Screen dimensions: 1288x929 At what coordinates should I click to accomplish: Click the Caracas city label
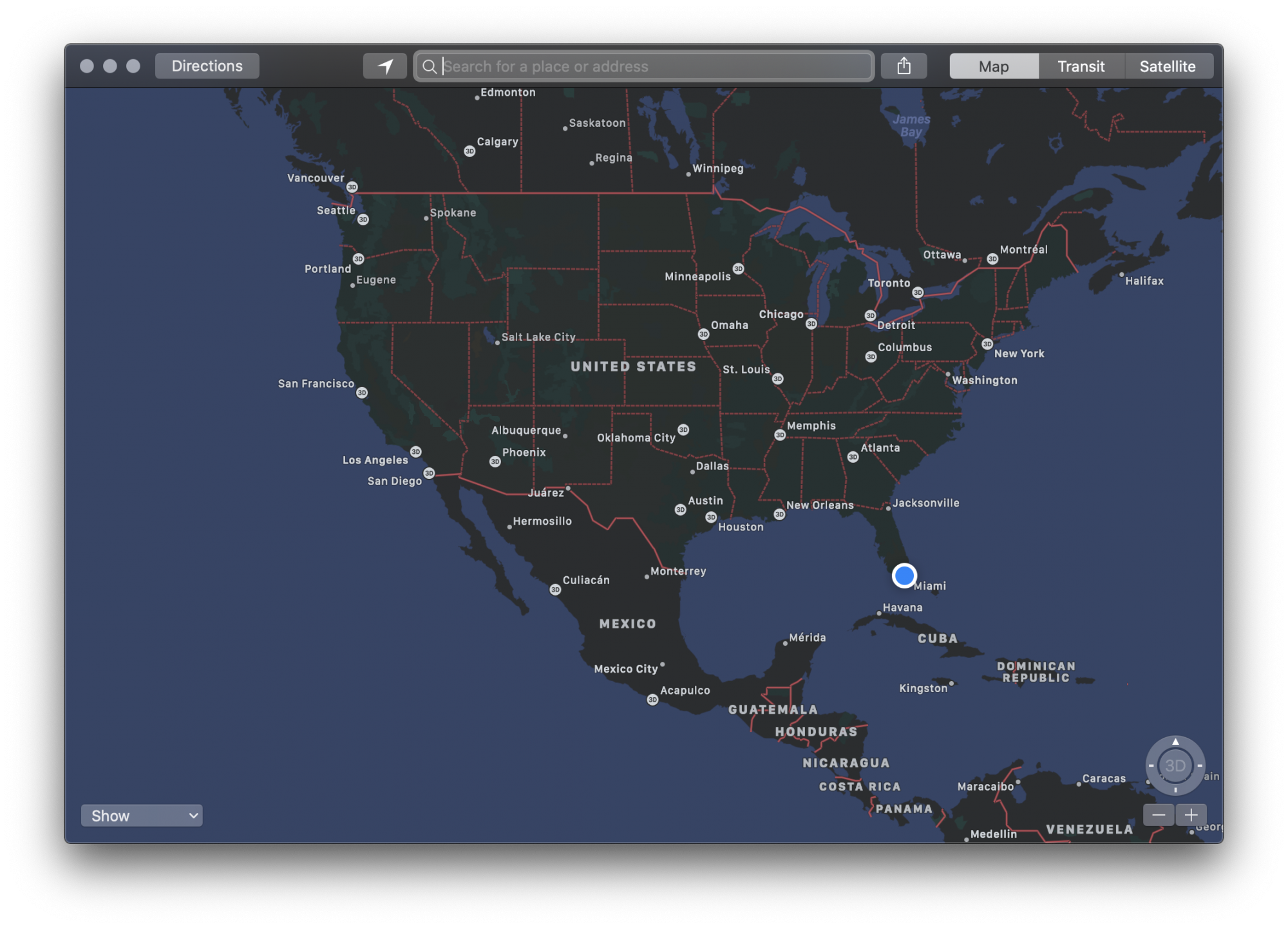[1104, 779]
